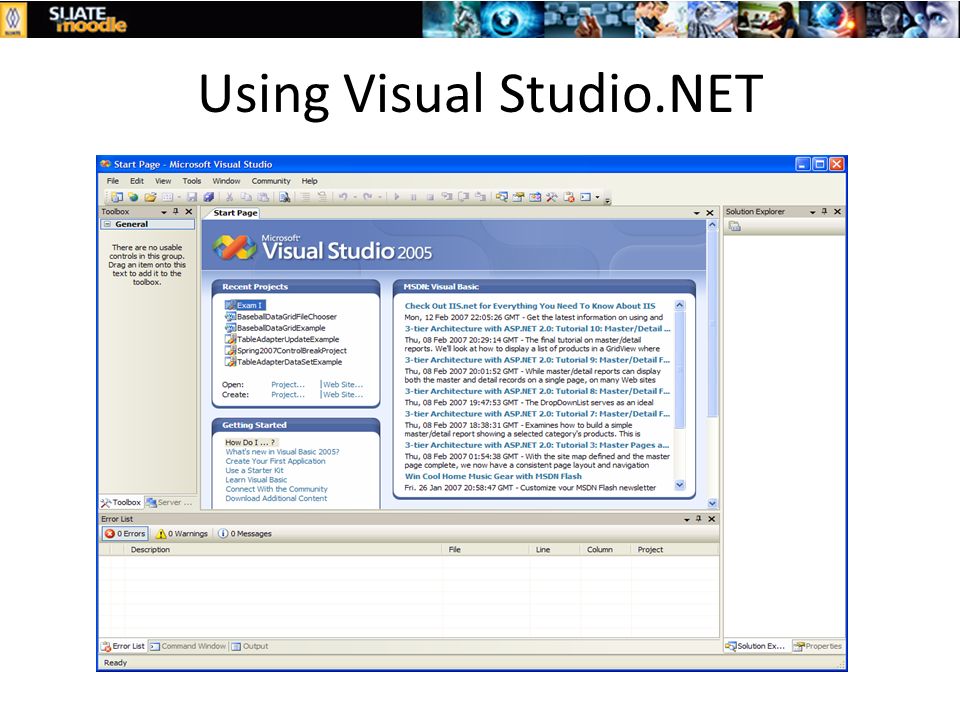Click the Find in Files icon

285,197
